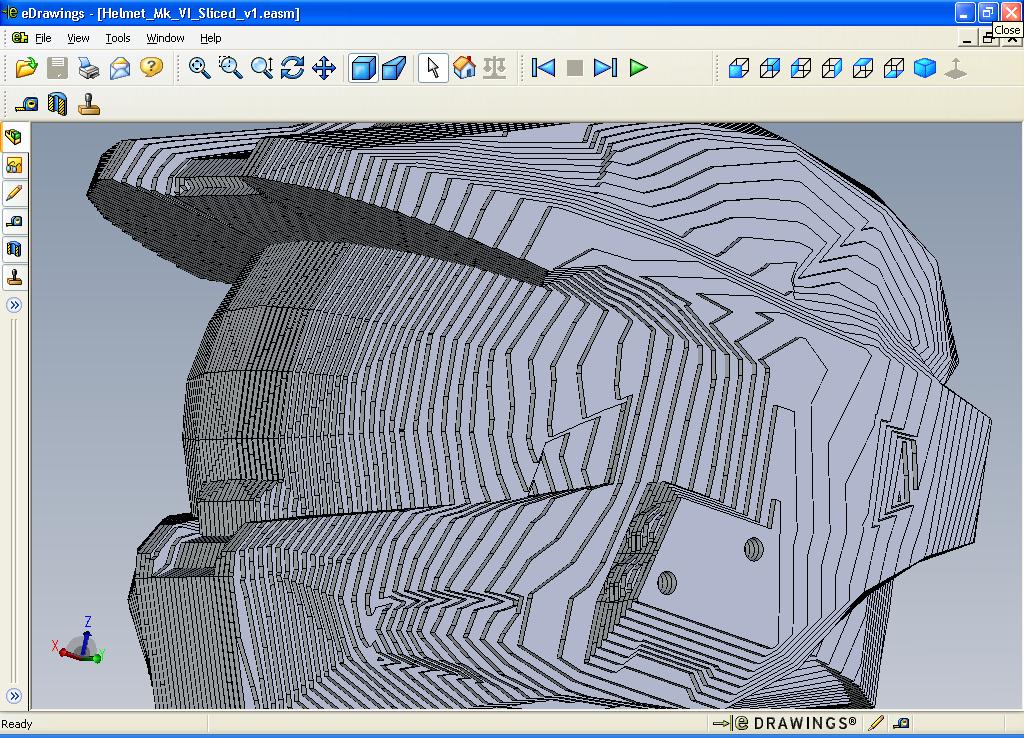Open the Markup pencil panel in left sidebar
The height and width of the screenshot is (738, 1024).
pos(14,193)
